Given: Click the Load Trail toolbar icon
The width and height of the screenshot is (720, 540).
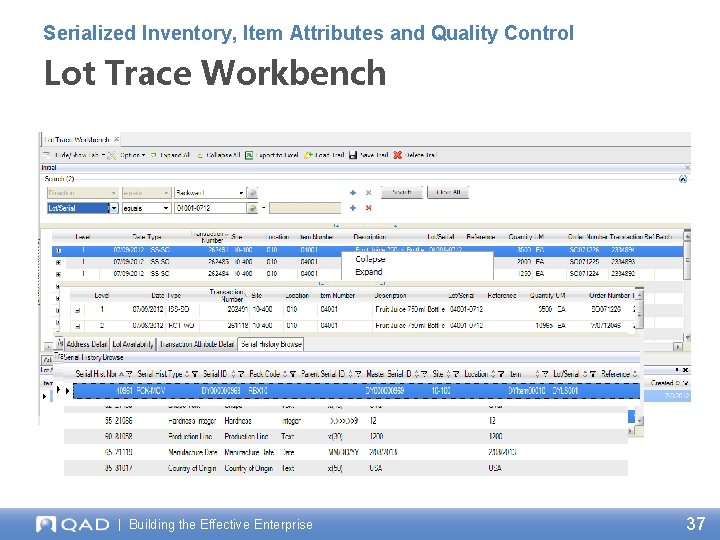Looking at the screenshot, I should point(308,155).
